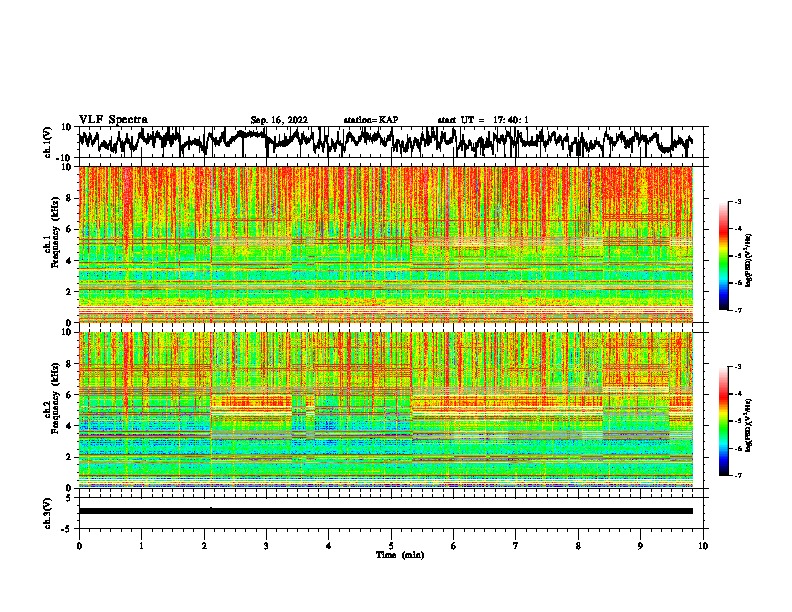The width and height of the screenshot is (792, 612).
Task: Click the 'start UT = 17:40:1' text
Action: click(482, 120)
